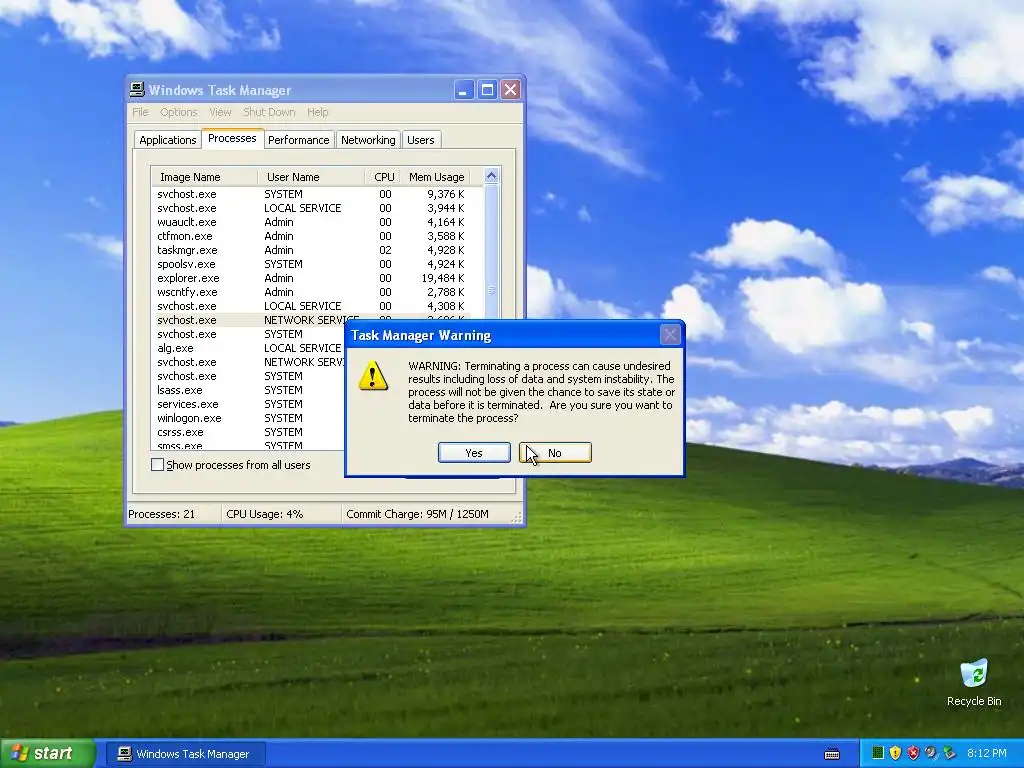The image size is (1024, 768).
Task: Cancel termination with the No button
Action: (x=555, y=453)
